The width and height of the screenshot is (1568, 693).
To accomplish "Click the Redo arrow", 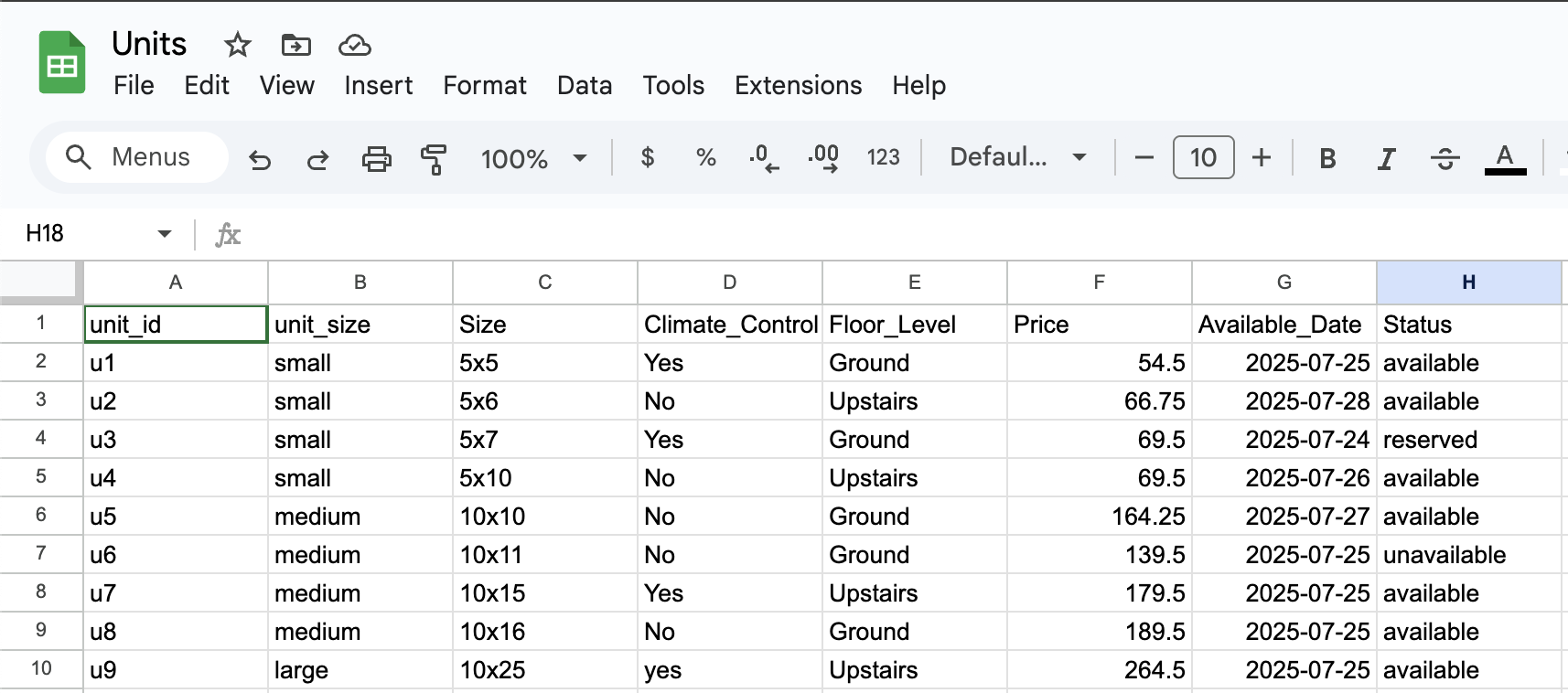I will (317, 158).
